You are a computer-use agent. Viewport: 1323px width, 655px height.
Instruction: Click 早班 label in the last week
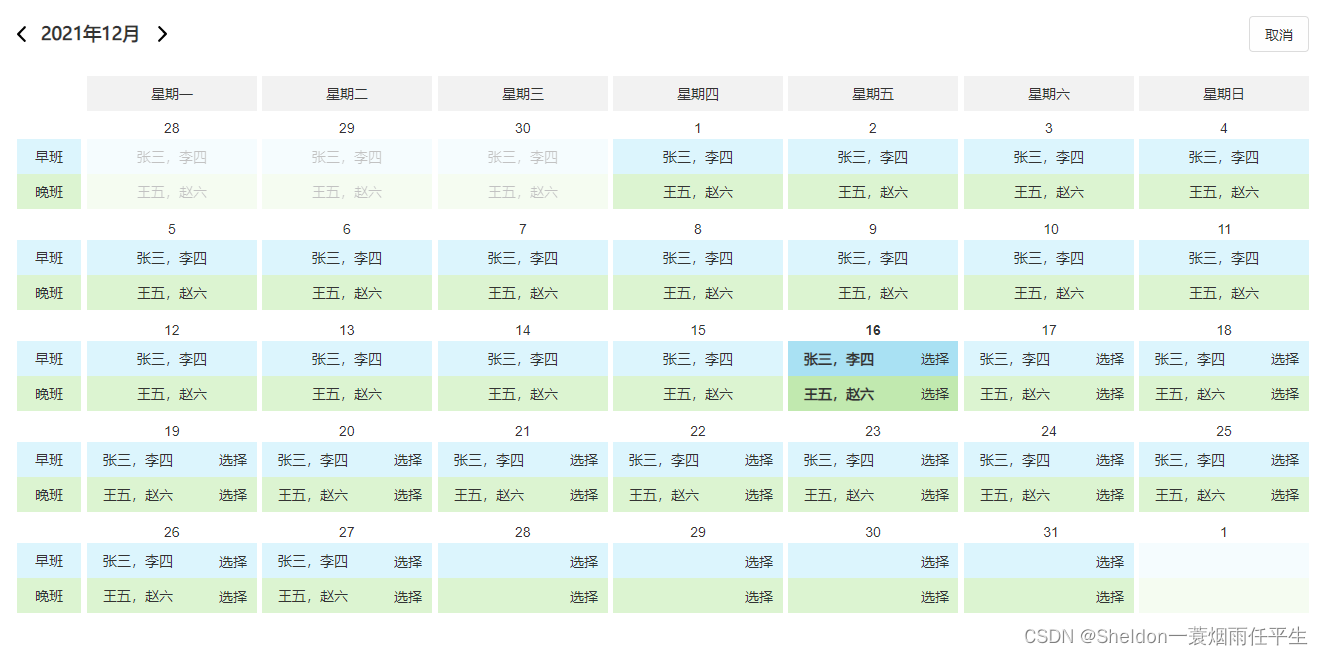point(49,561)
